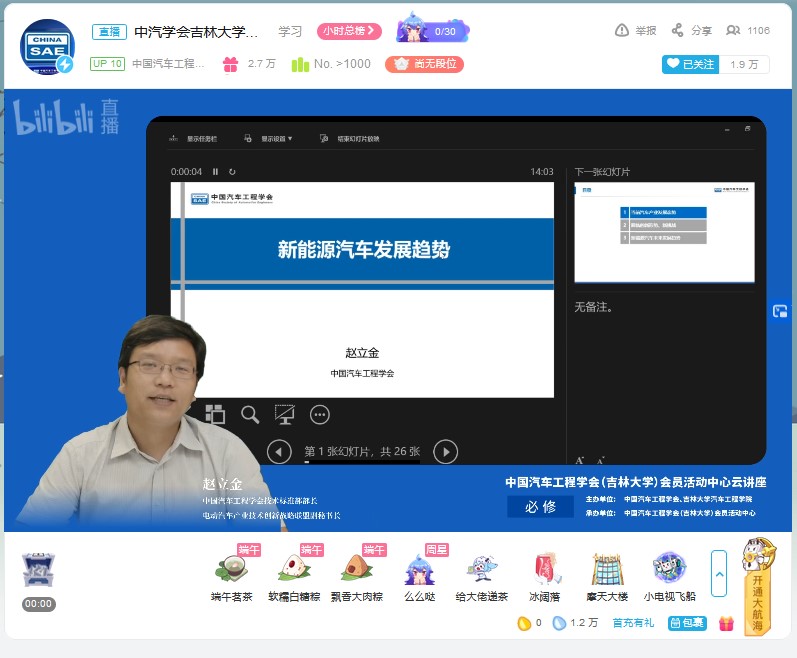
Task: Open the 分享 share menu
Action: click(692, 31)
